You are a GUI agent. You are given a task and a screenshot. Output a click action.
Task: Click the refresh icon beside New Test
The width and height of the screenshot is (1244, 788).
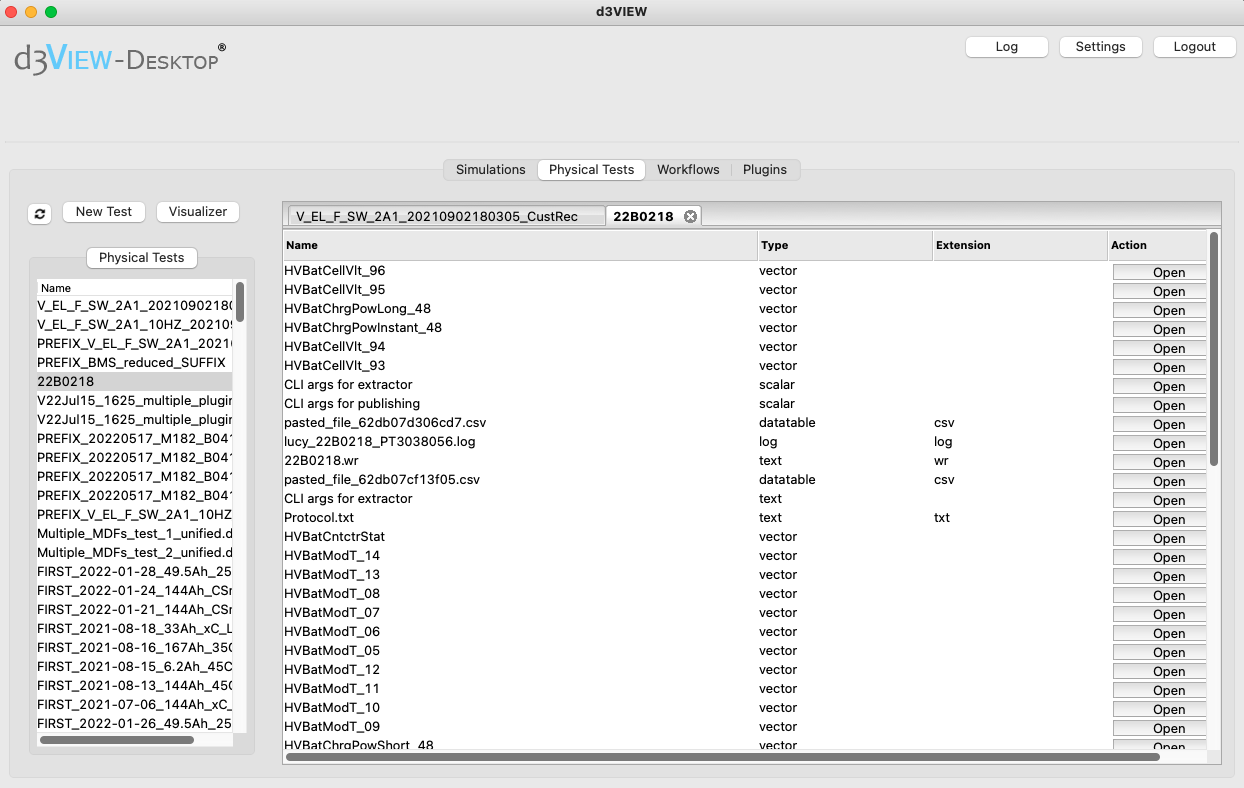[40, 213]
